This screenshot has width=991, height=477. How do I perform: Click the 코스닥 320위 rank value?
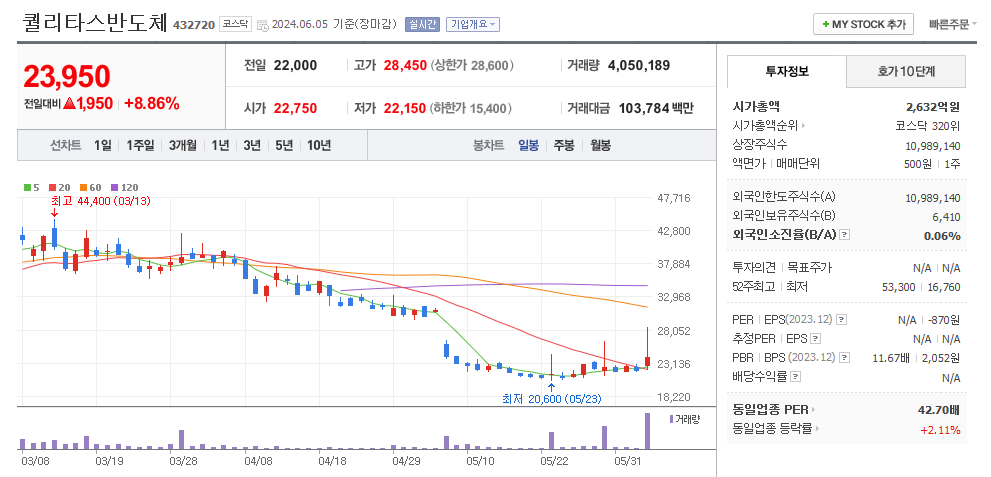(x=928, y=126)
